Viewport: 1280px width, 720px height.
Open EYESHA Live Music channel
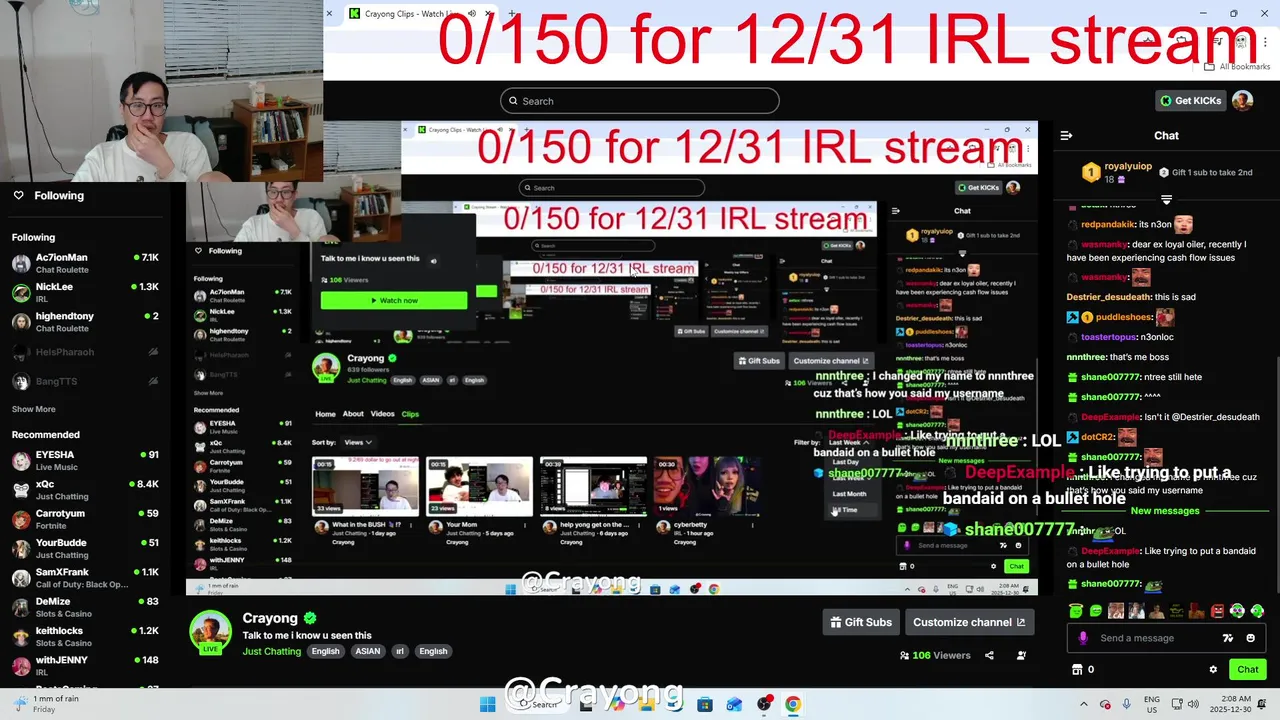[85, 460]
